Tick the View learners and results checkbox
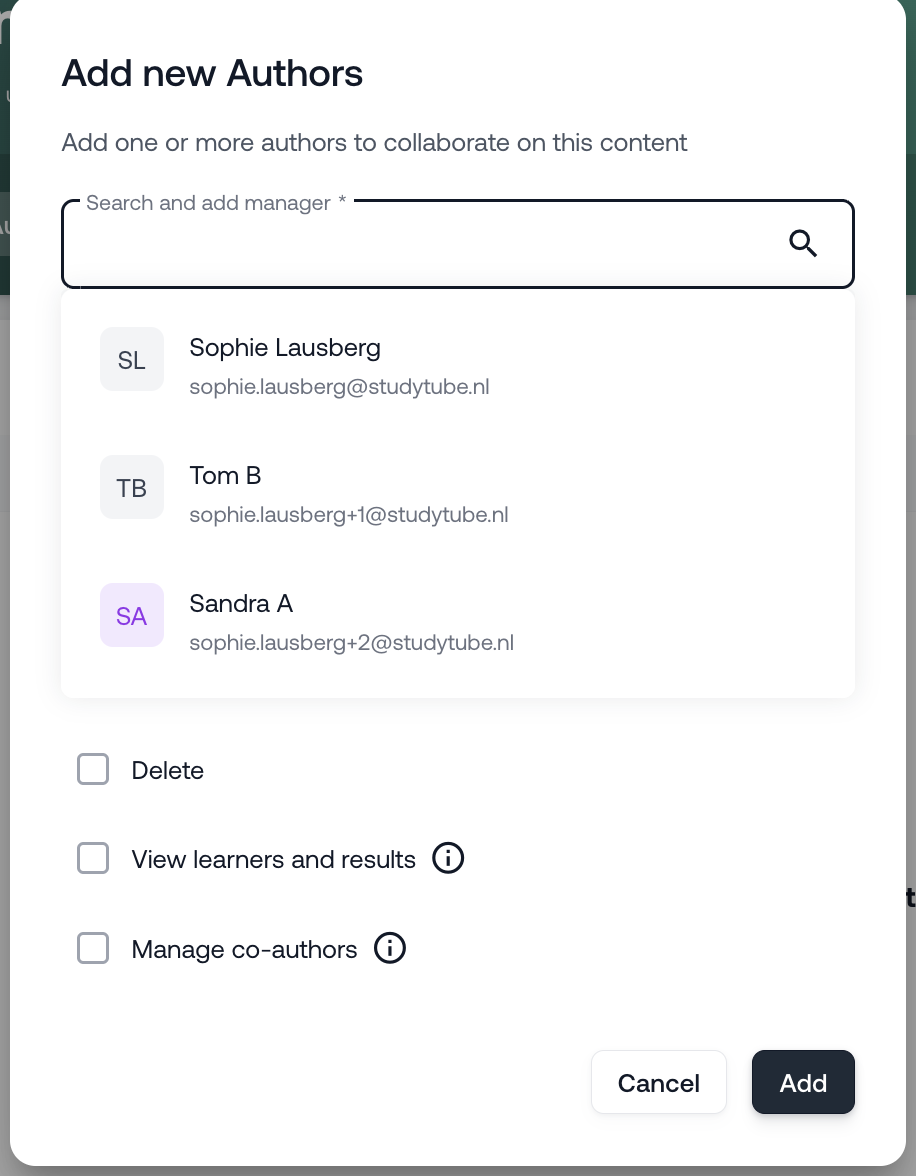Image resolution: width=916 pixels, height=1176 pixels. pos(93,859)
